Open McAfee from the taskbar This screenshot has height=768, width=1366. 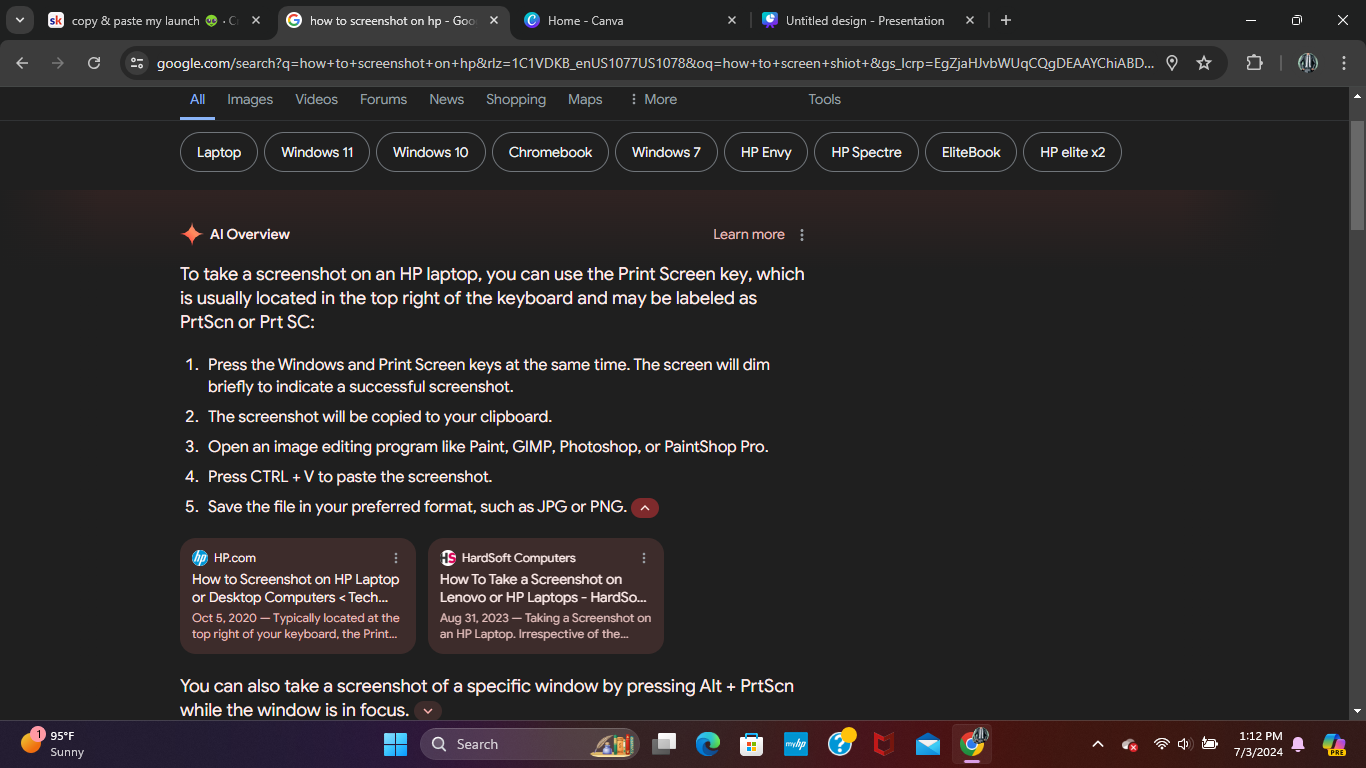click(884, 744)
